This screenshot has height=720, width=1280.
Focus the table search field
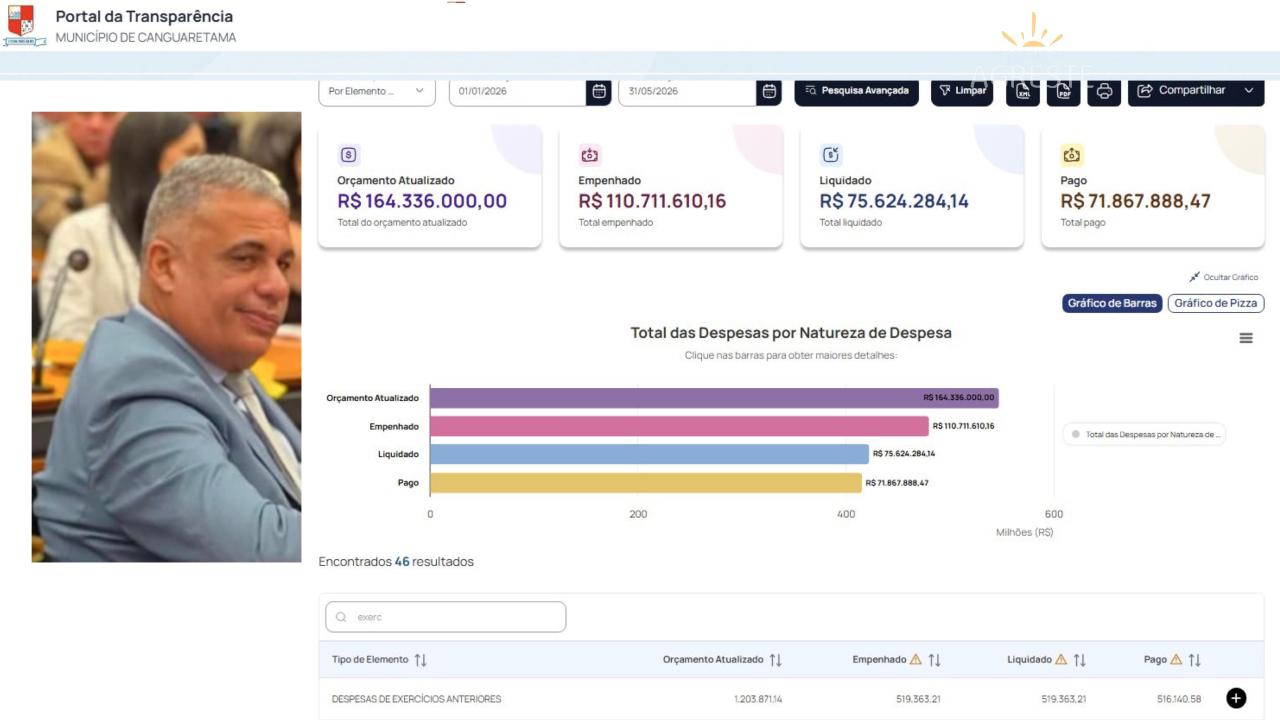tap(446, 617)
